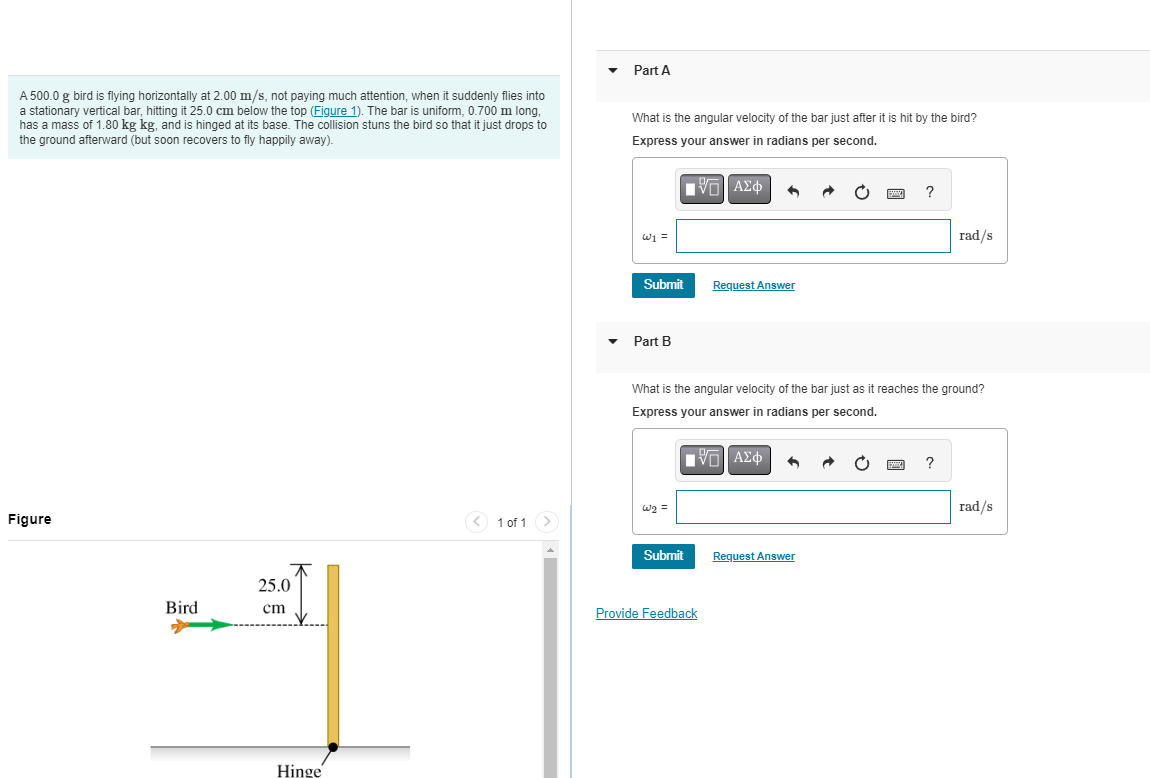The image size is (1150, 778).
Task: Click the figure panel scrollbar thumb
Action: click(550, 667)
